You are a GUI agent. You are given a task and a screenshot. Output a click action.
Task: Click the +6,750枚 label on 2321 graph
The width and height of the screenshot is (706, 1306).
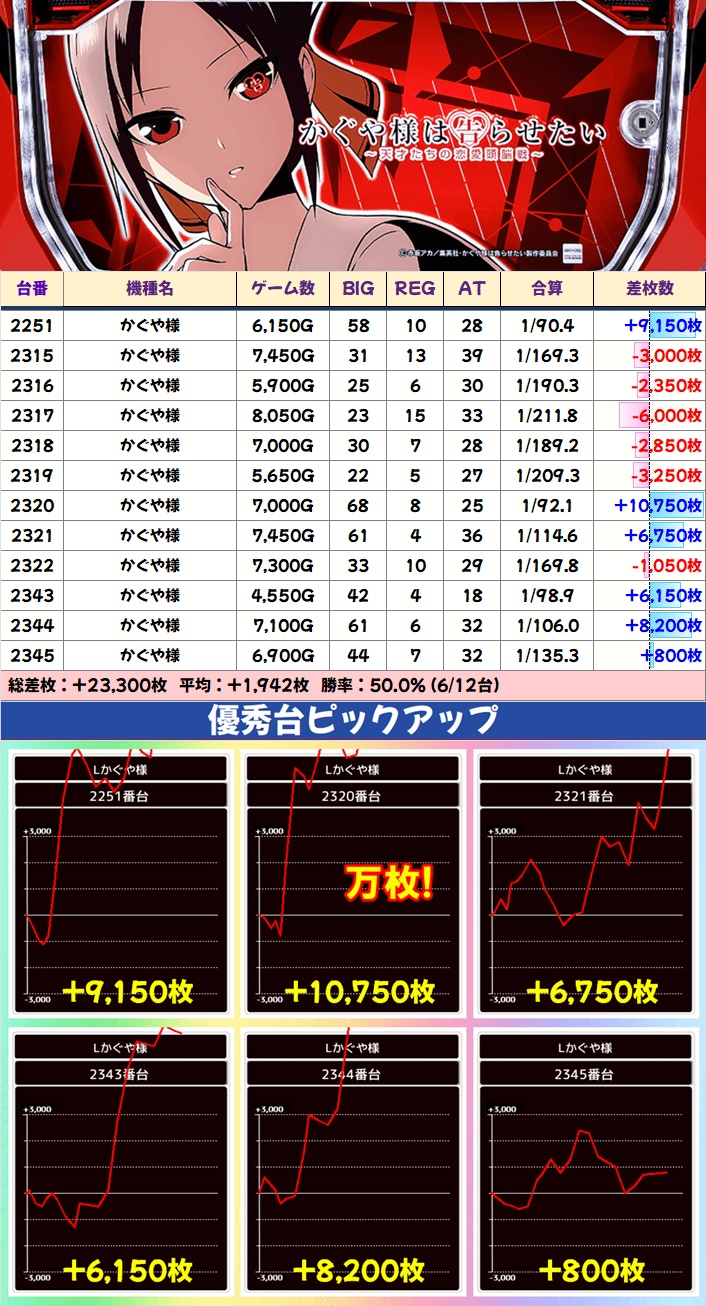click(x=591, y=991)
